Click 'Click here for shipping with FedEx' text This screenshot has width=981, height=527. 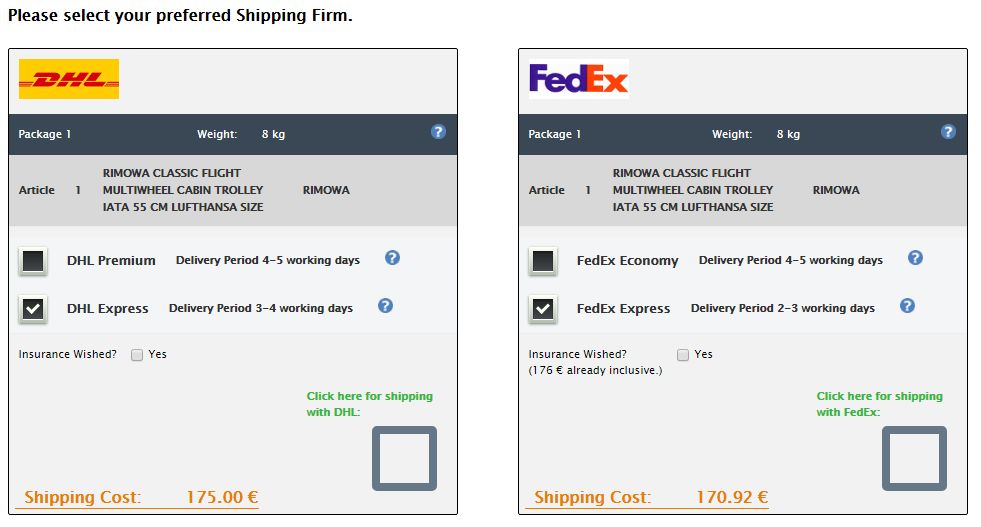(x=879, y=404)
